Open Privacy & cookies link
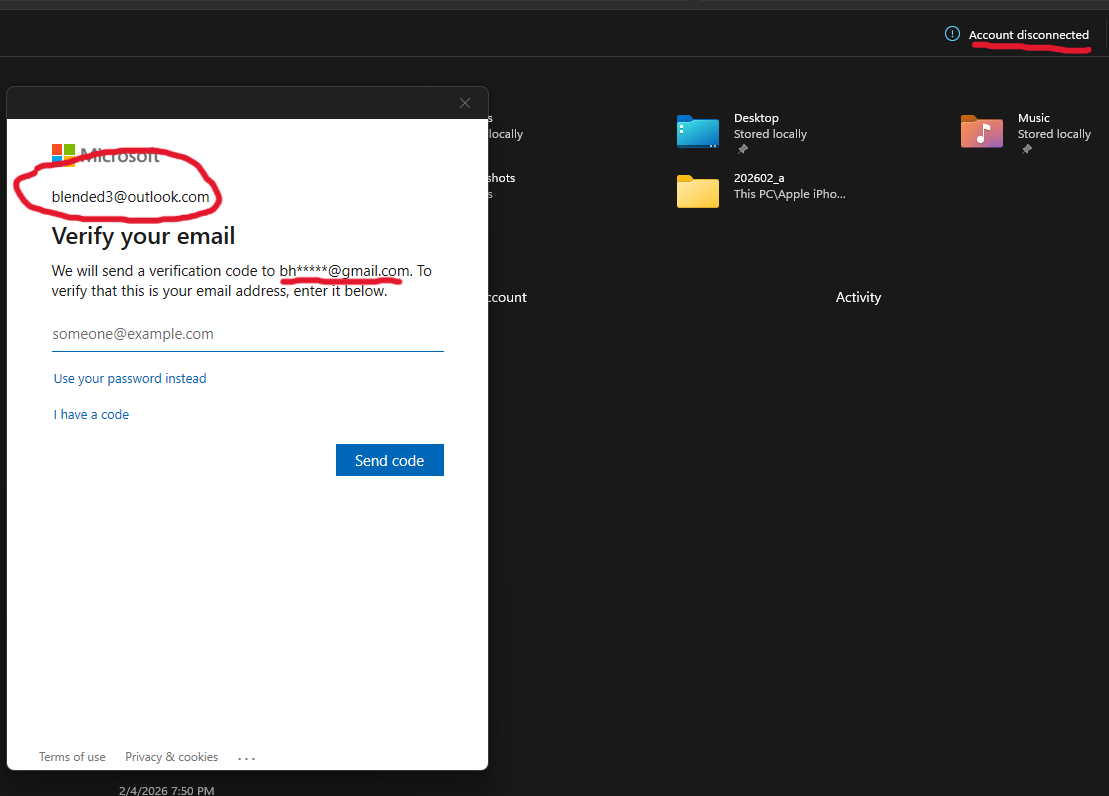The image size is (1109, 796). click(172, 757)
